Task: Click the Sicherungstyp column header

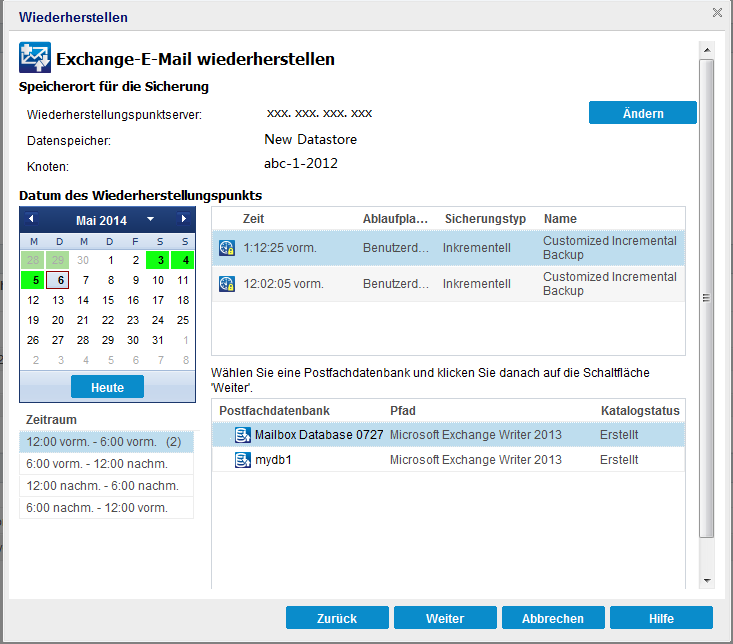Action: [x=485, y=219]
